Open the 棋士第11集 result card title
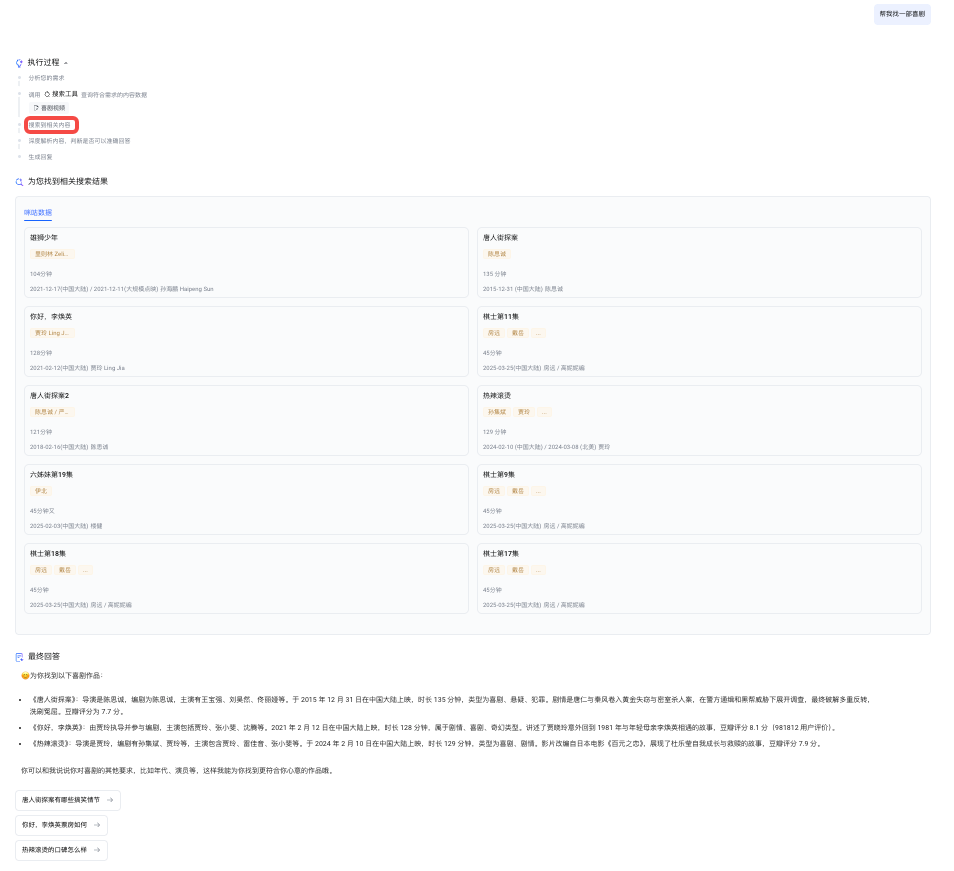The image size is (954, 871). [x=501, y=317]
